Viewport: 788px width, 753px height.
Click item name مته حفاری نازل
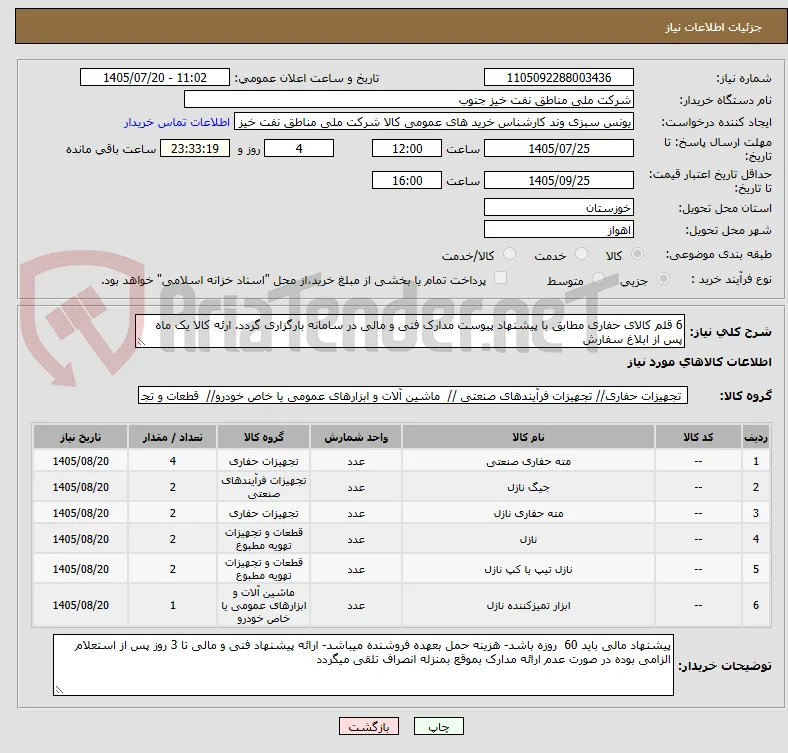[528, 513]
